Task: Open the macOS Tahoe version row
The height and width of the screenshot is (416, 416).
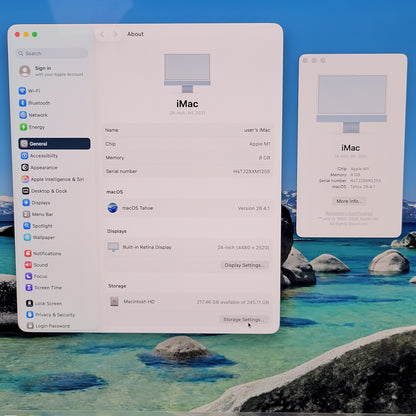Action: (x=188, y=208)
